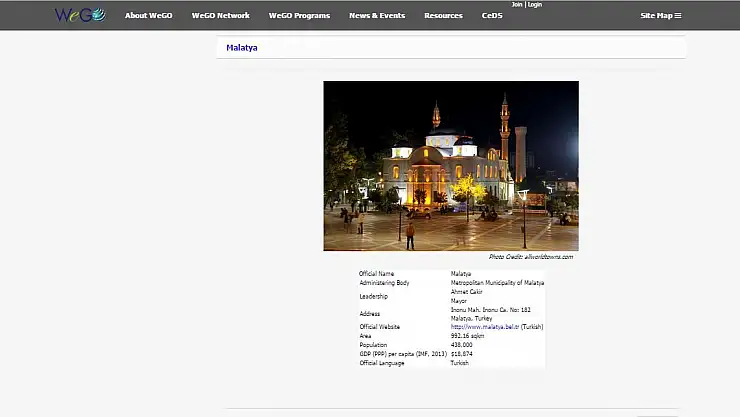Click the Join link at top

point(516,5)
